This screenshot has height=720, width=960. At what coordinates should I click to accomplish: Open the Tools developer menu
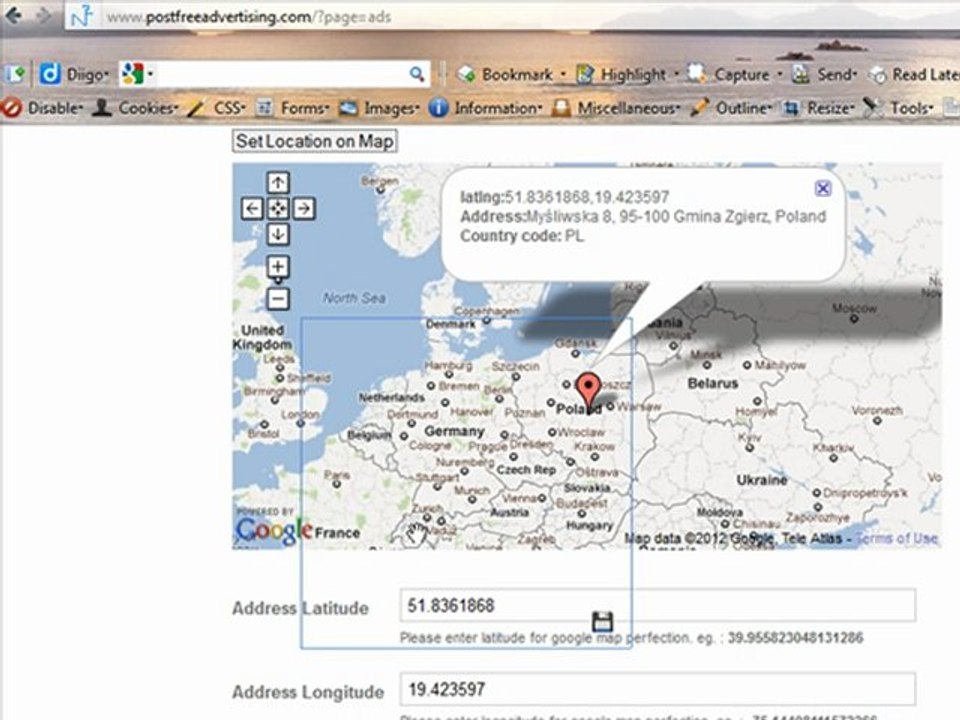(898, 108)
